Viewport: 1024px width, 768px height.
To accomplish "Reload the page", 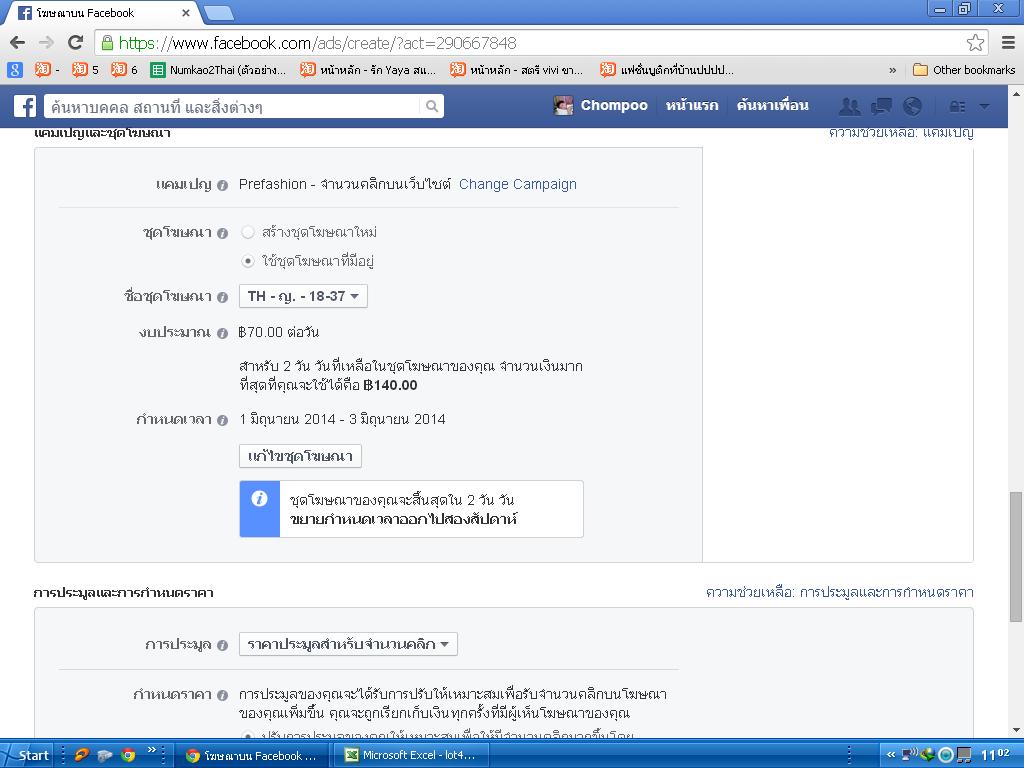I will [x=76, y=43].
